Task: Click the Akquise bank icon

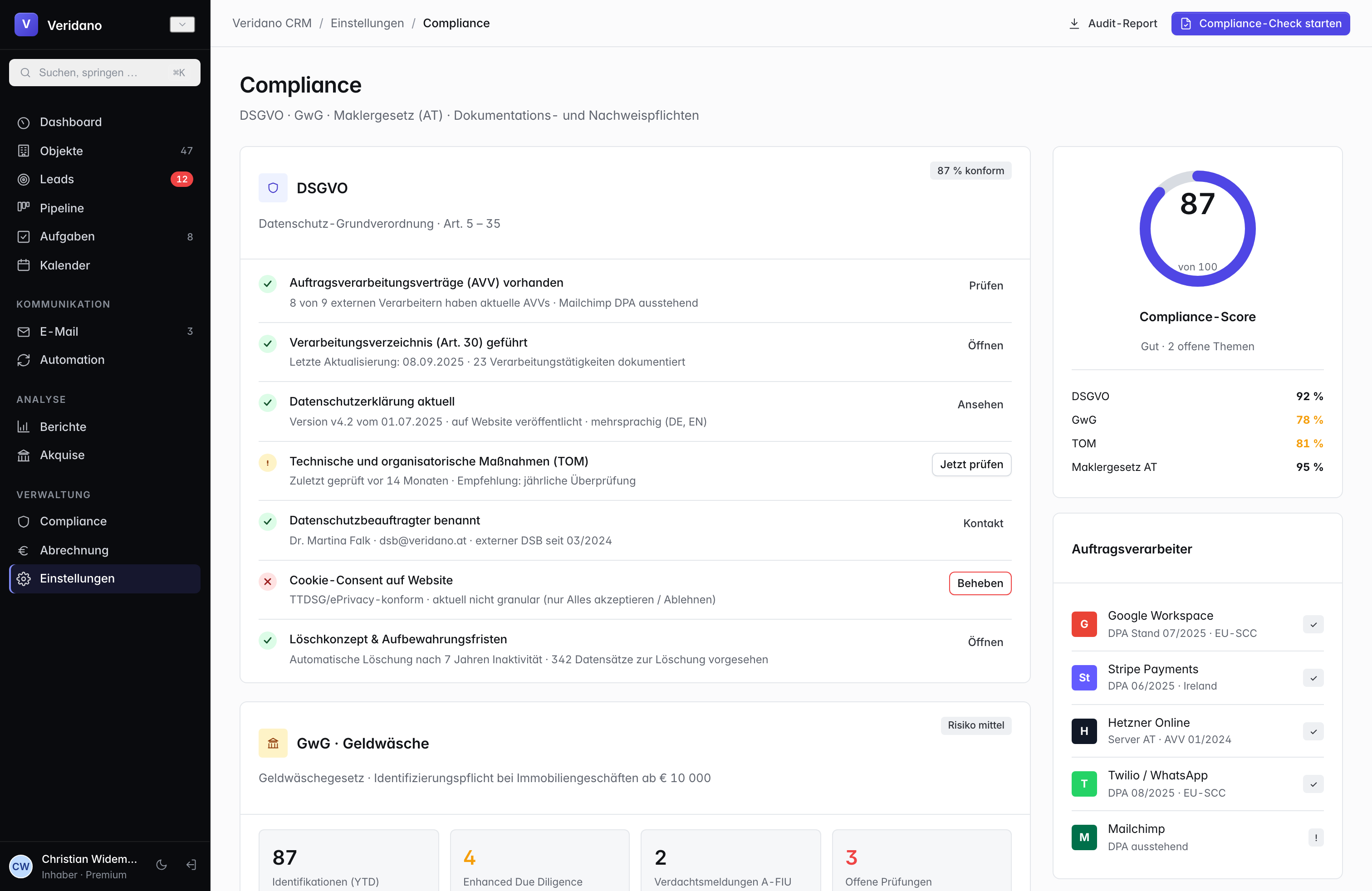Action: 24,455
